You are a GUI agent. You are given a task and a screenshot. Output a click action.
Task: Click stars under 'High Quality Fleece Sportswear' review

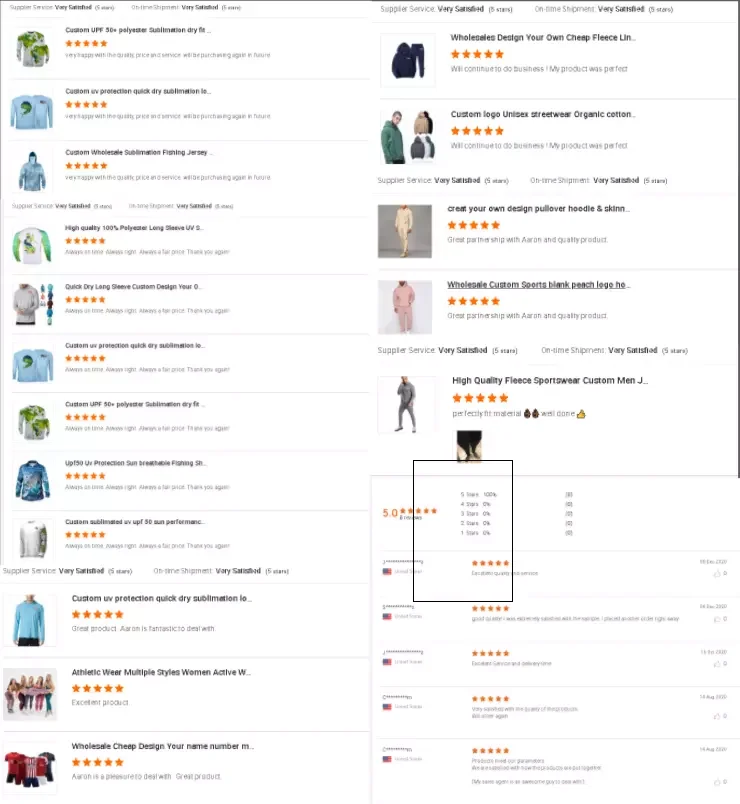(x=480, y=398)
